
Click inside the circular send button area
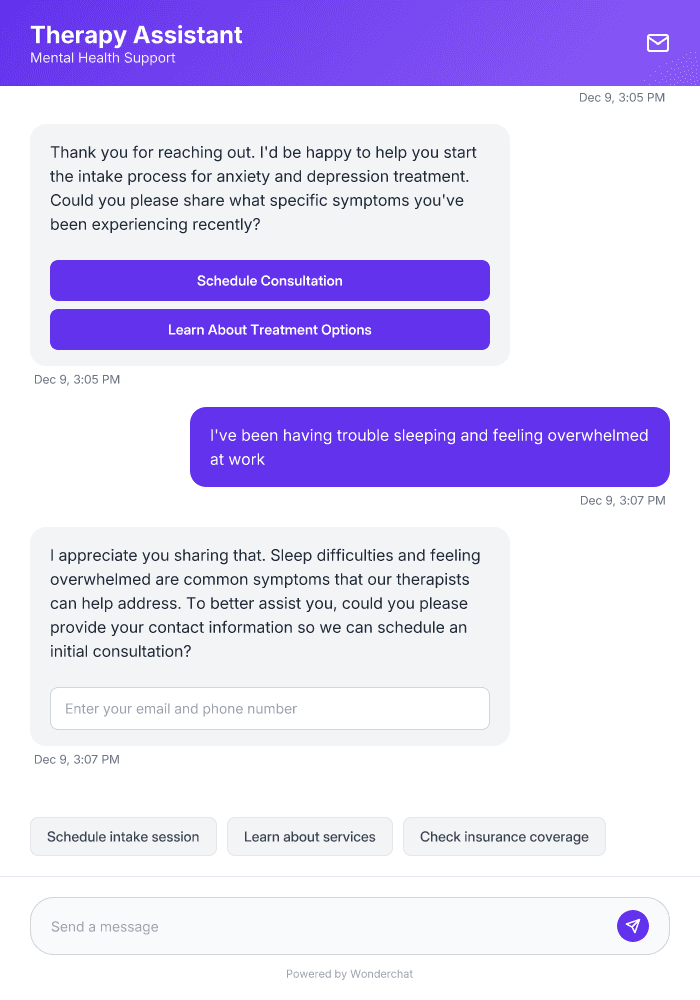click(x=633, y=925)
